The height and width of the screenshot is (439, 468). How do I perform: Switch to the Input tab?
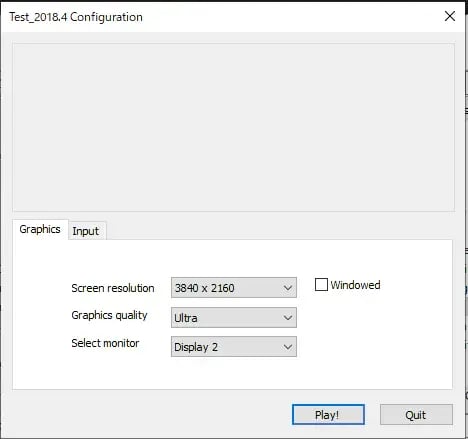pos(86,231)
